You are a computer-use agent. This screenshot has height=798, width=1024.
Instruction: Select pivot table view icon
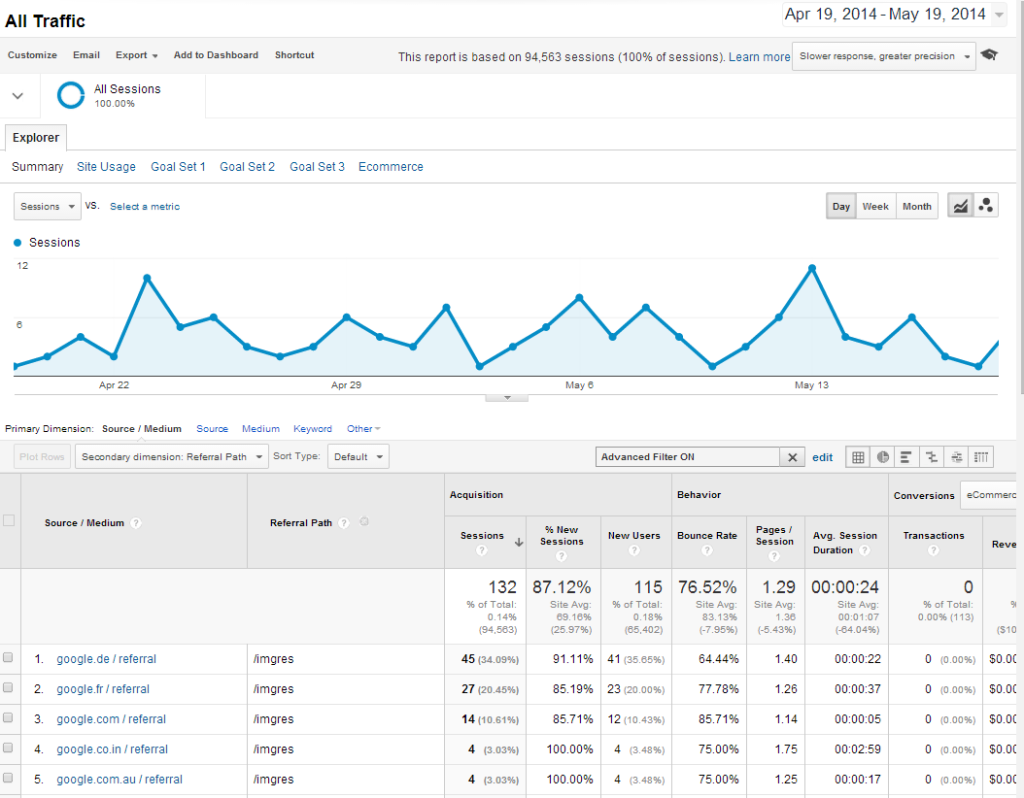[x=981, y=457]
